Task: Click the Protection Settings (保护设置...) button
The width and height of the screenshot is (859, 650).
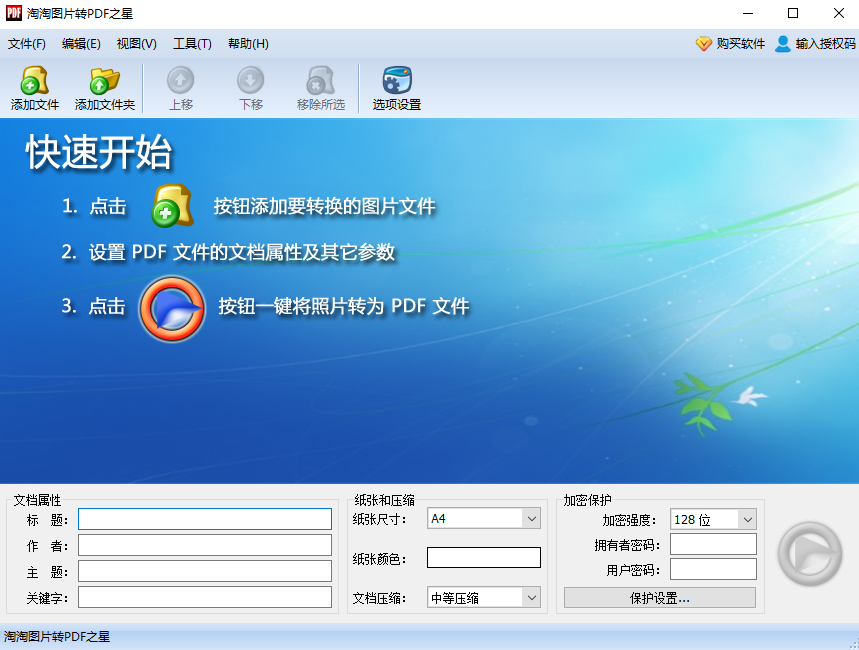Action: point(660,598)
